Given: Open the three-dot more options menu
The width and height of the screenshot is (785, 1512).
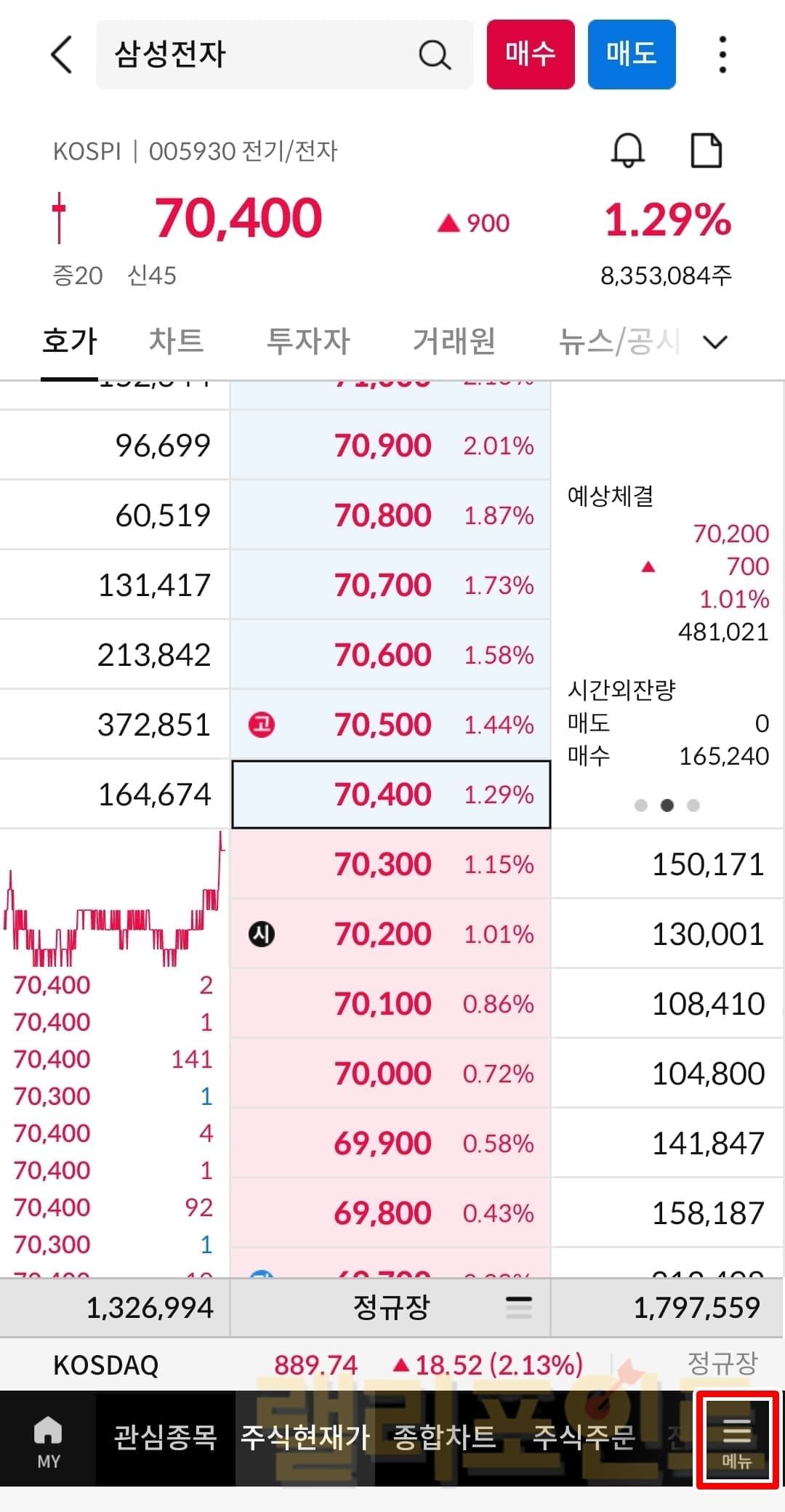Looking at the screenshot, I should click(x=722, y=55).
